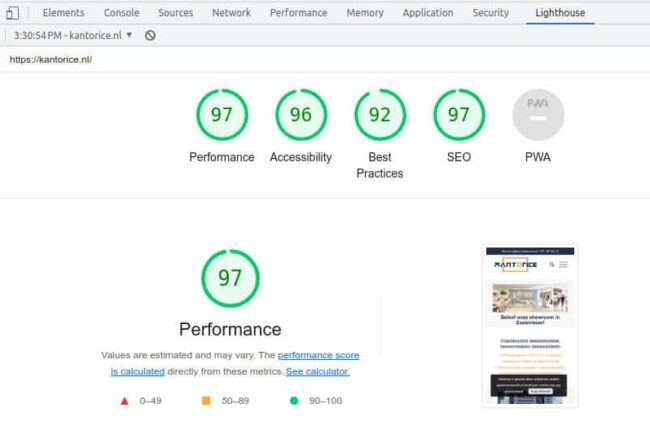
Task: Toggle the device toolbar icon
Action: [12, 13]
